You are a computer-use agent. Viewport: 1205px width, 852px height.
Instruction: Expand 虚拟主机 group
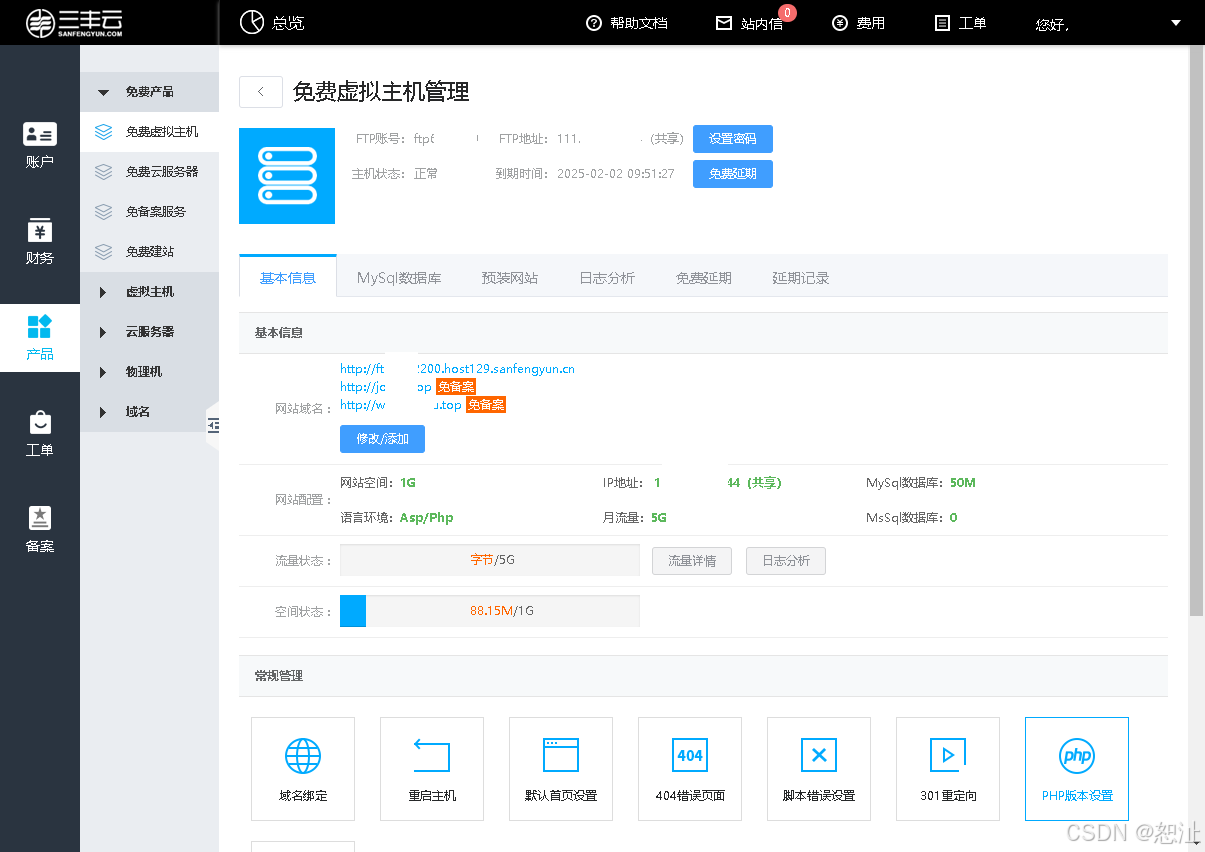pos(149,292)
